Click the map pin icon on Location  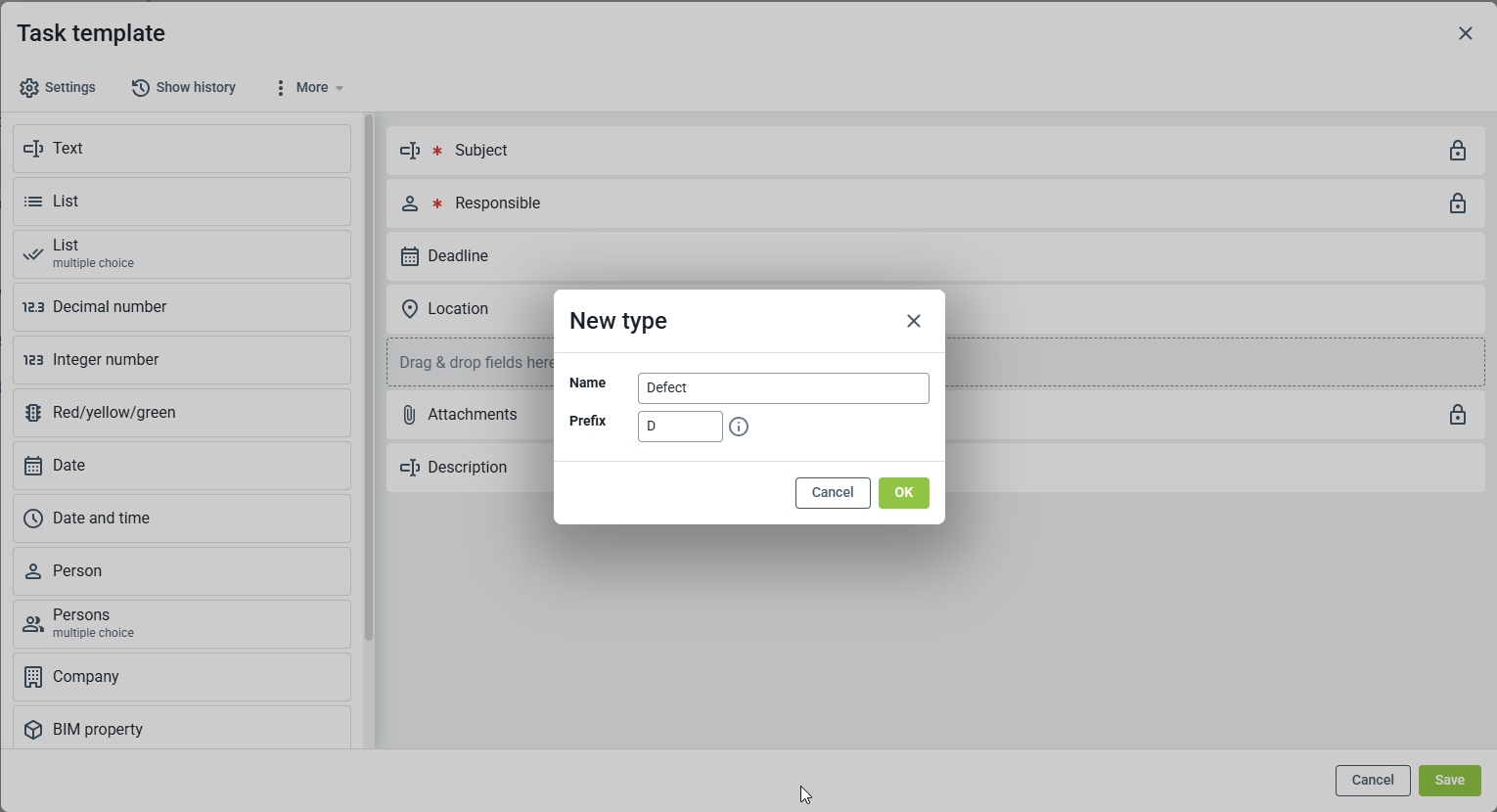[x=410, y=309]
